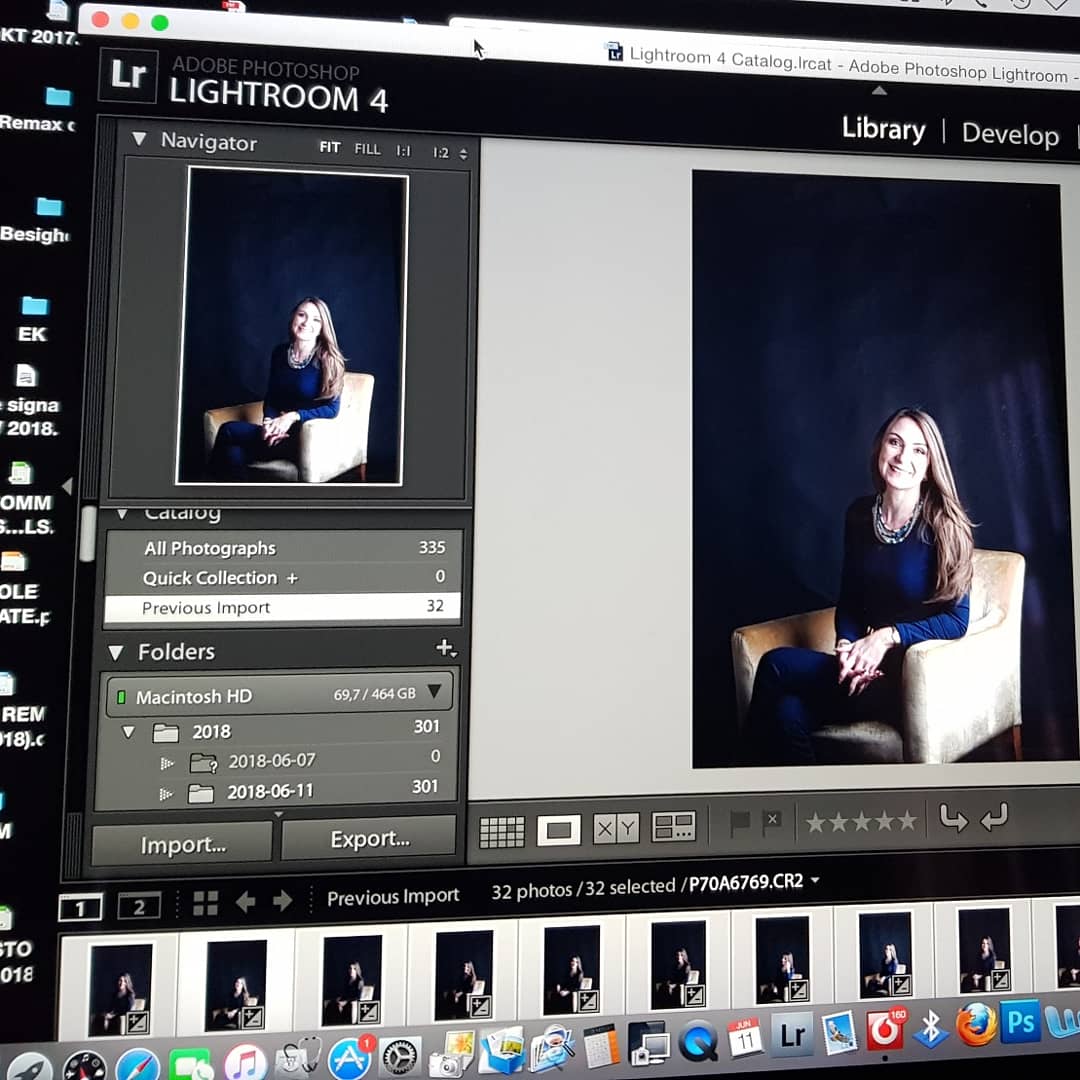
Task: Go forward with filmstrip right arrow
Action: coord(282,900)
